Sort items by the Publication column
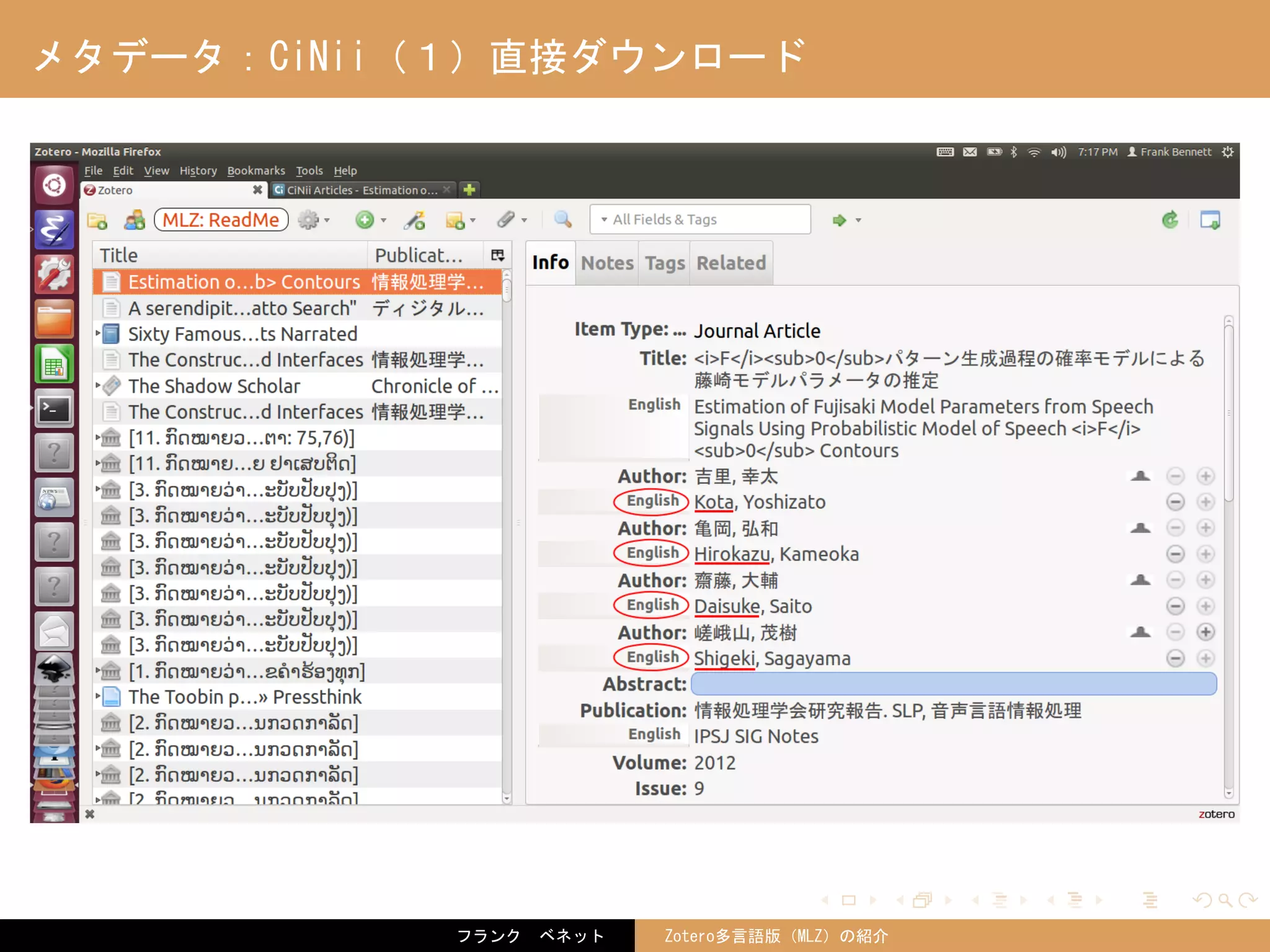 (425, 255)
